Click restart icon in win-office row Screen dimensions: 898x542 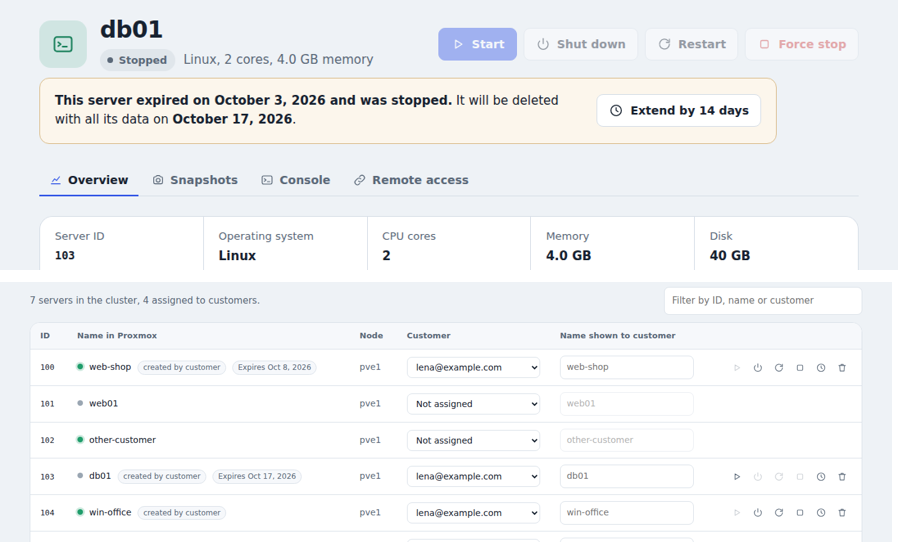(779, 513)
